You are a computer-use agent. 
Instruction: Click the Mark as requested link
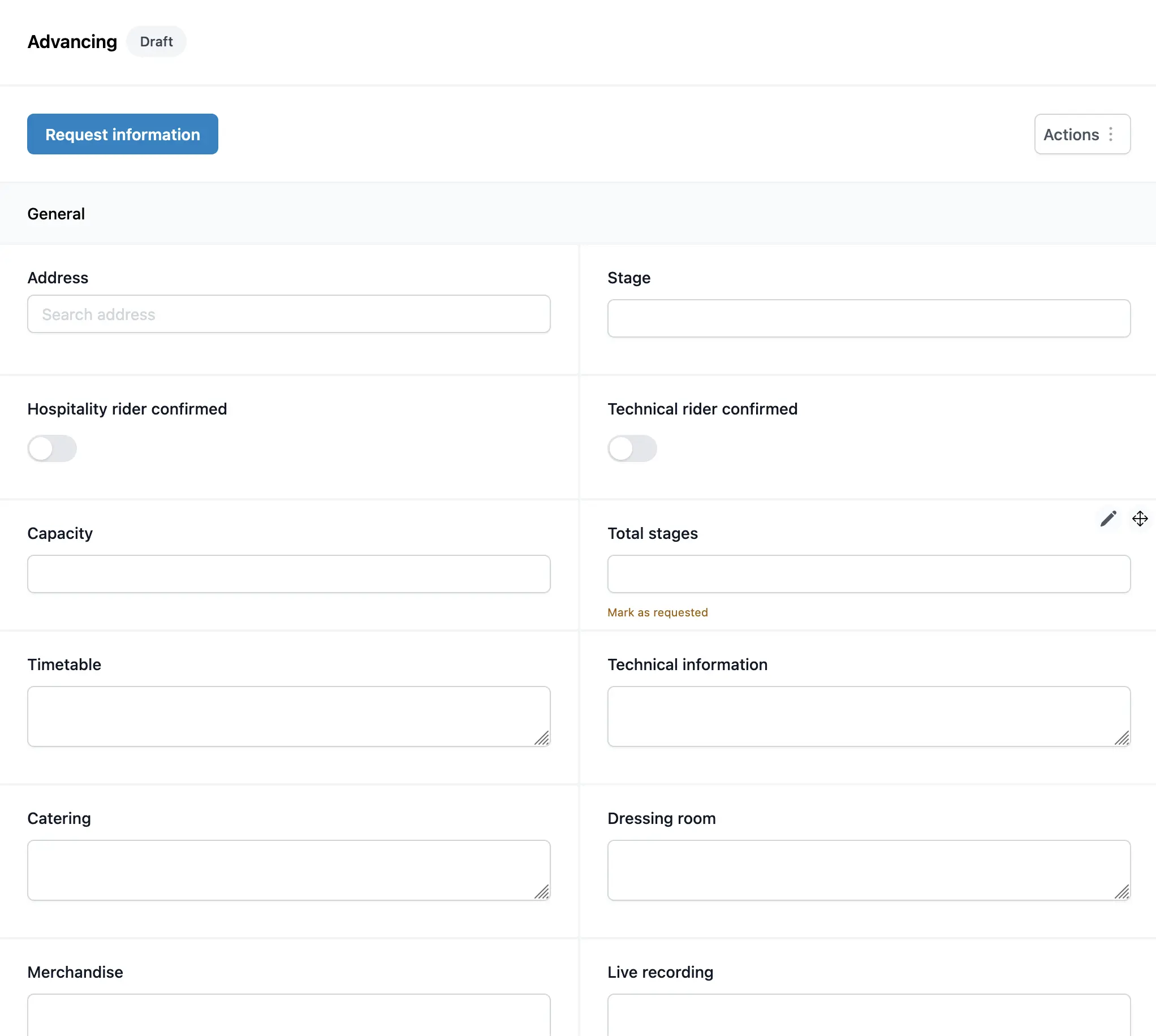tap(657, 612)
